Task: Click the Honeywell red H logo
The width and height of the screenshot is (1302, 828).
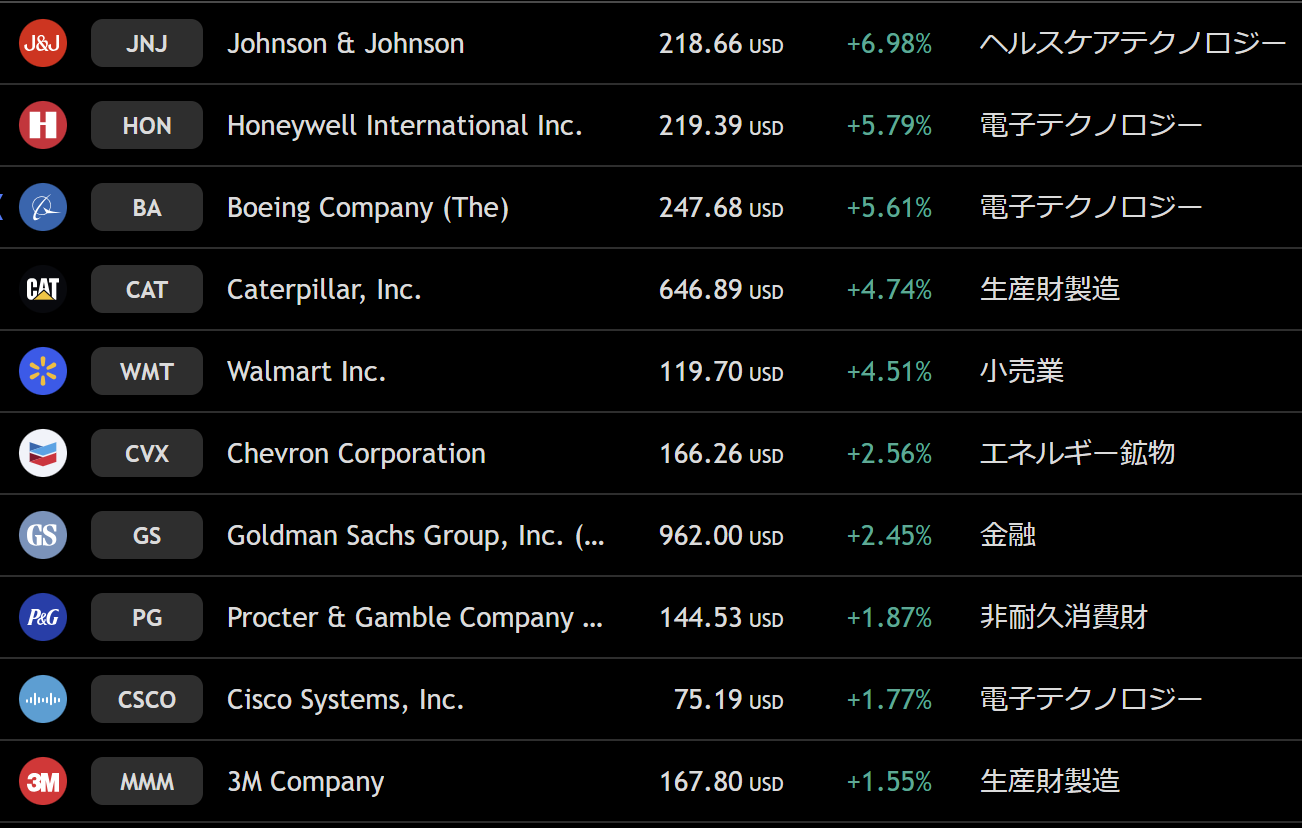Action: (43, 126)
